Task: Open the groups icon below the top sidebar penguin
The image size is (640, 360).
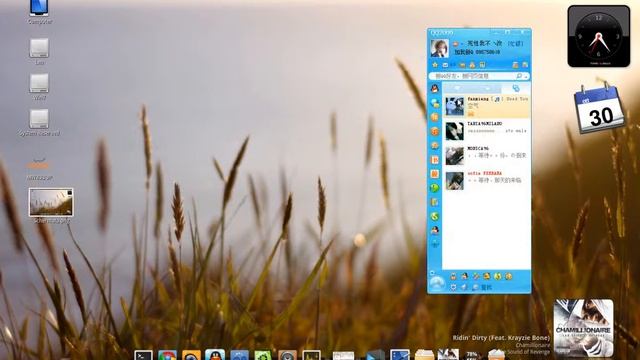Action: [x=435, y=103]
